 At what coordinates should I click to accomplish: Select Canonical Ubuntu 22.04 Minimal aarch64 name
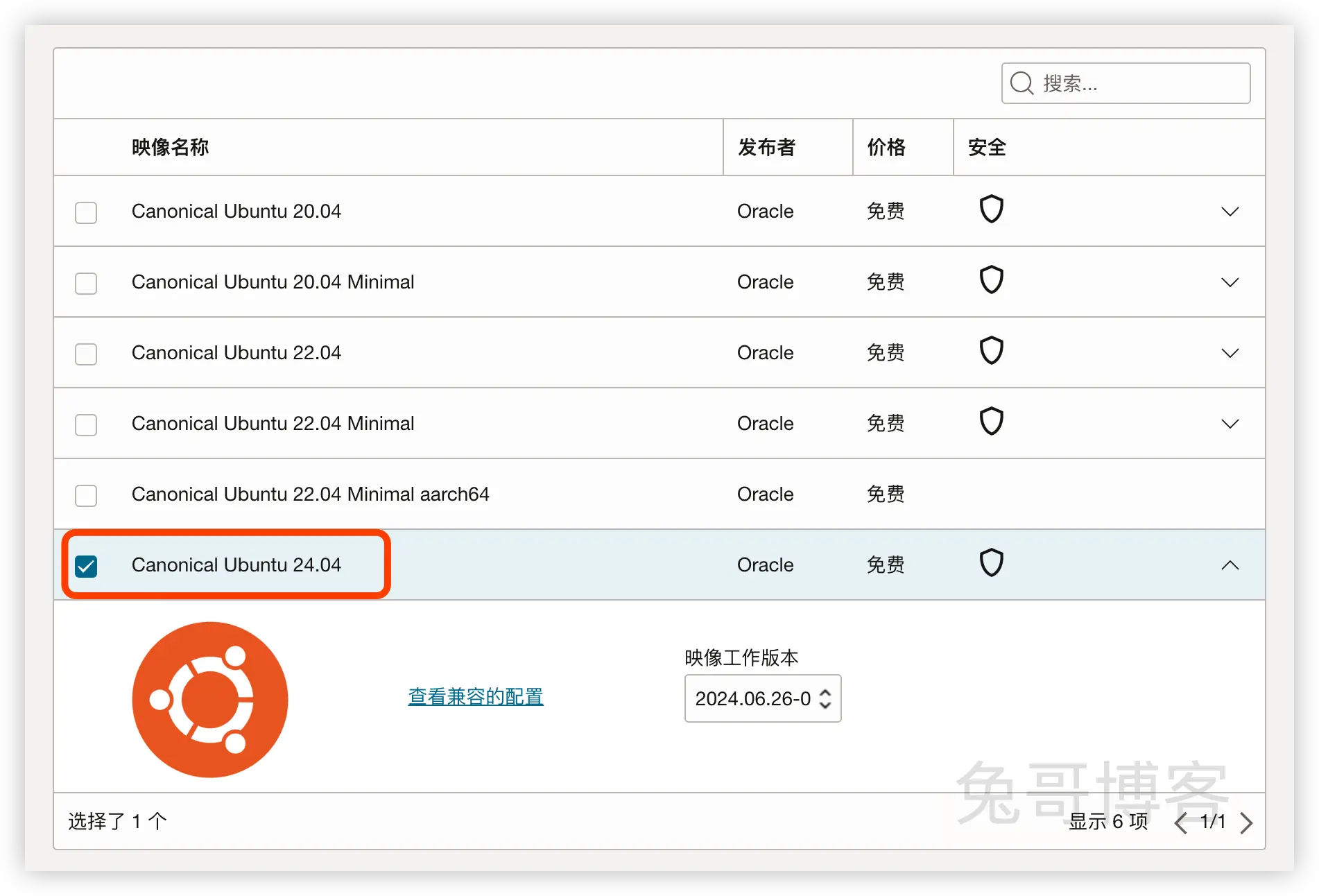click(x=311, y=494)
